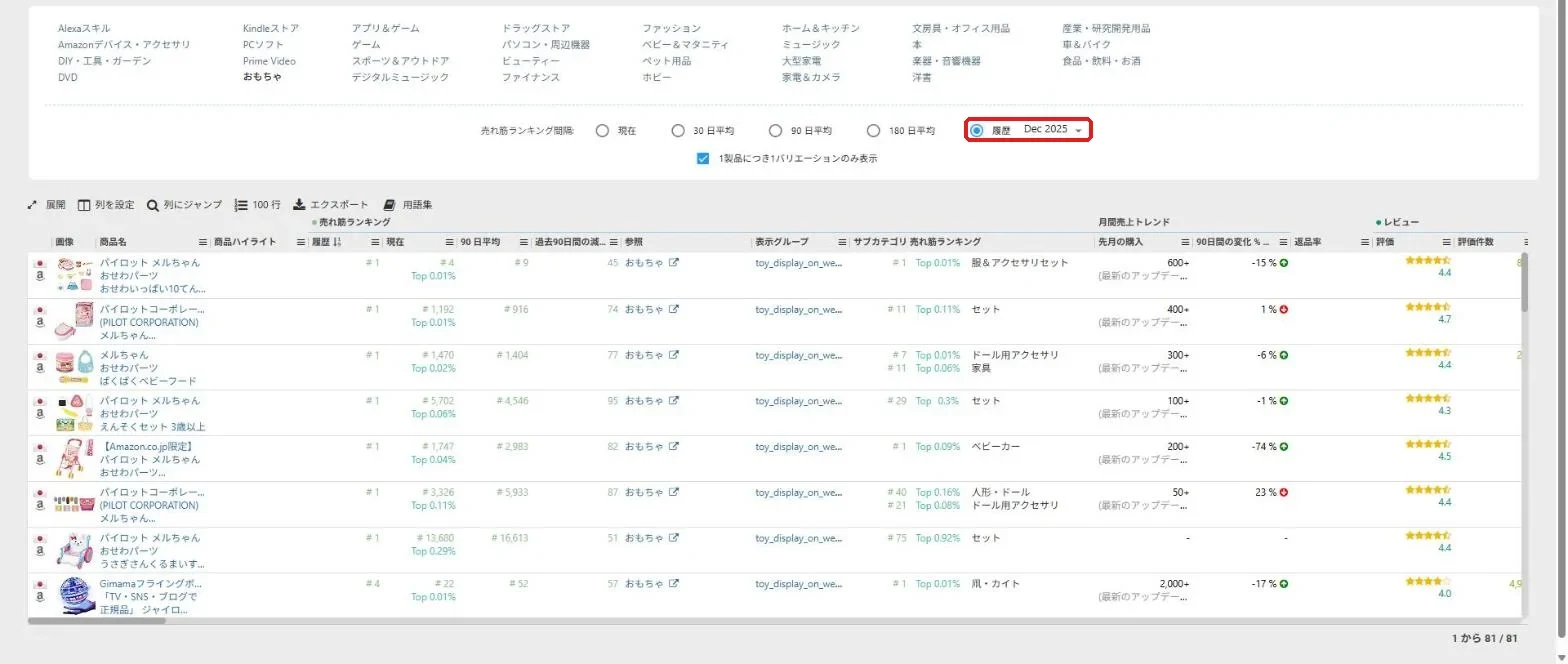Click the external link icon in the ばくばくベビーフード row

pos(674,355)
